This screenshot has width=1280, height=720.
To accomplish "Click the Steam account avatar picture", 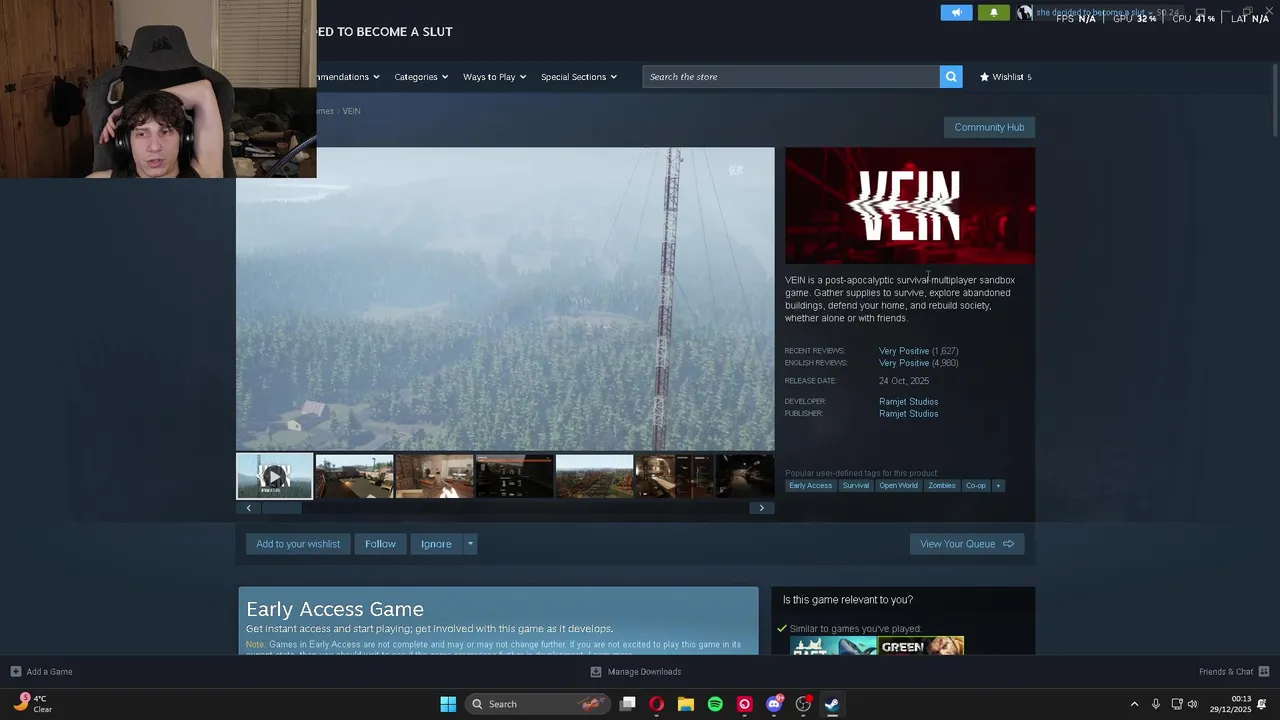I will 1024,13.
